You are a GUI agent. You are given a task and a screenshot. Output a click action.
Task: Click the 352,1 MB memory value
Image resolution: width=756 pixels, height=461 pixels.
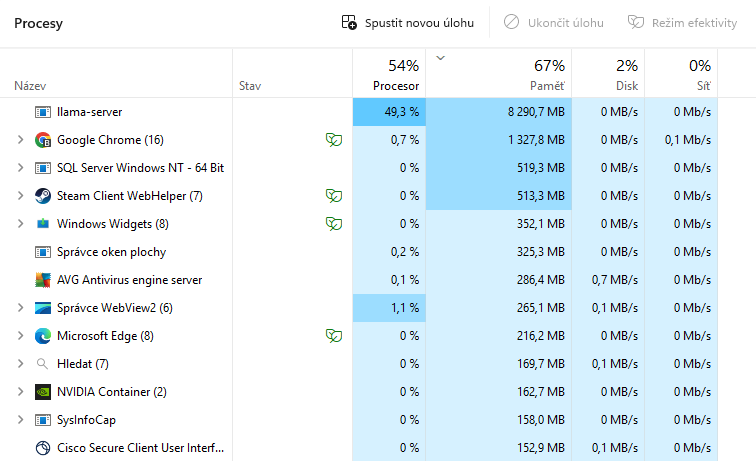click(541, 224)
